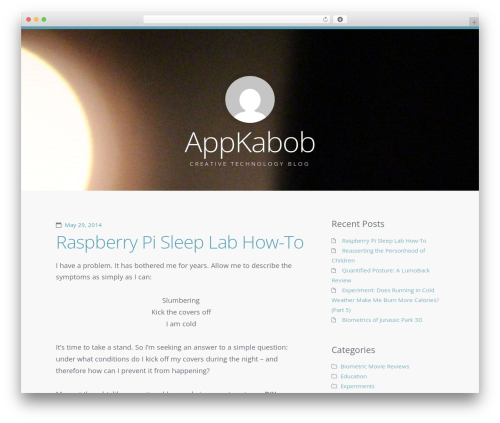Open Experiment: Does Running in Cold Weather post

tap(385, 300)
